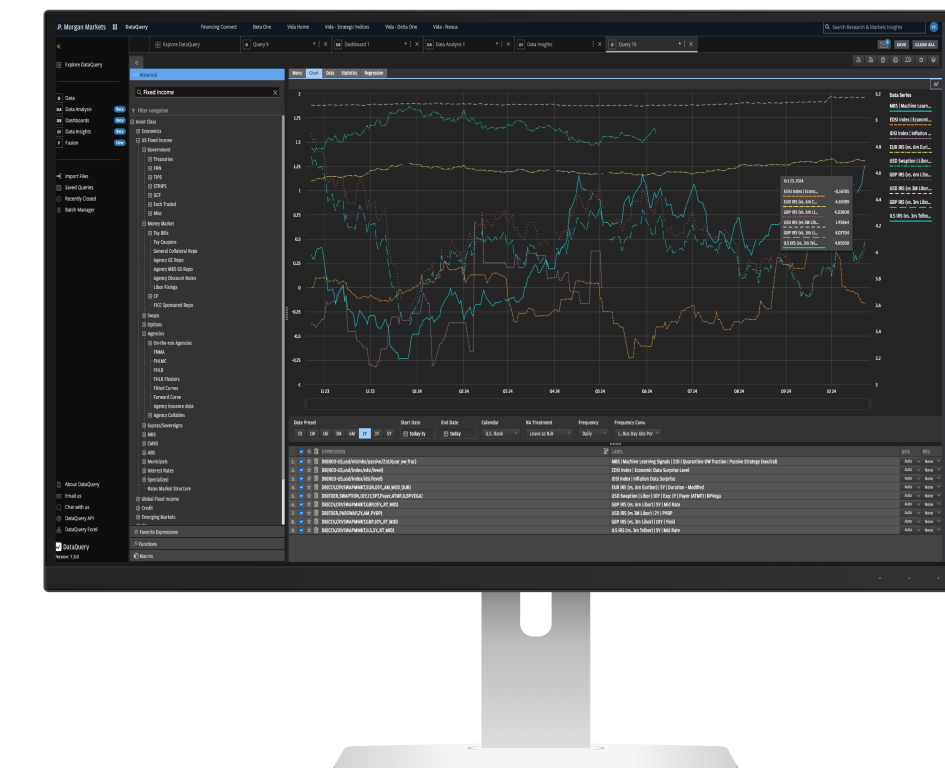Star the first MBS expression as favorite
This screenshot has height=768, width=945.
coord(309,463)
